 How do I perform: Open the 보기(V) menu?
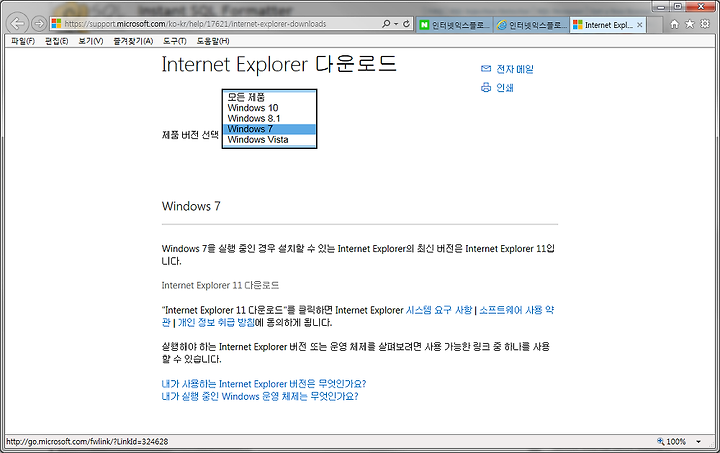90,41
